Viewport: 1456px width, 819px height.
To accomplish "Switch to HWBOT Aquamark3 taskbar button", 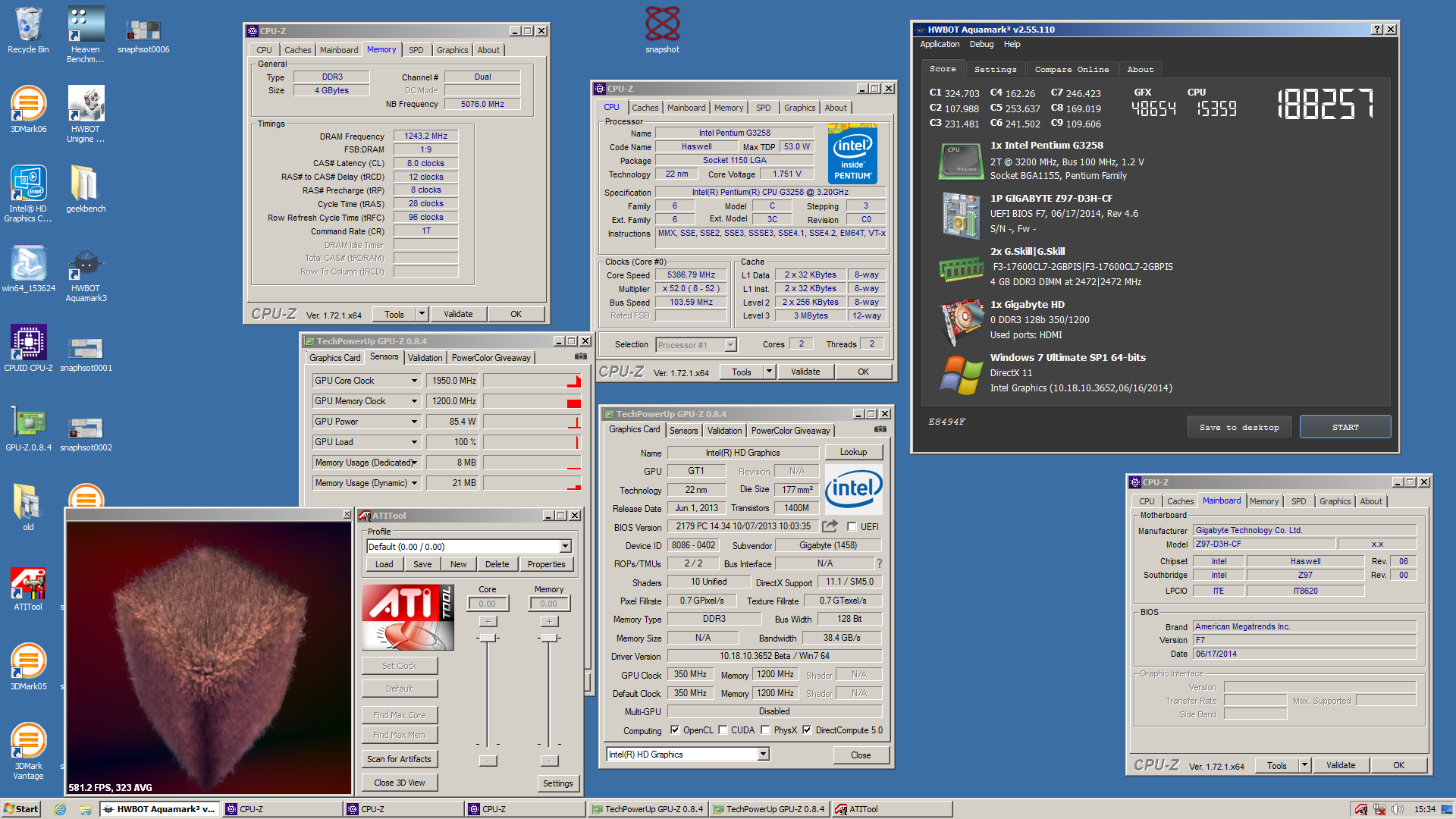I will coord(158,809).
